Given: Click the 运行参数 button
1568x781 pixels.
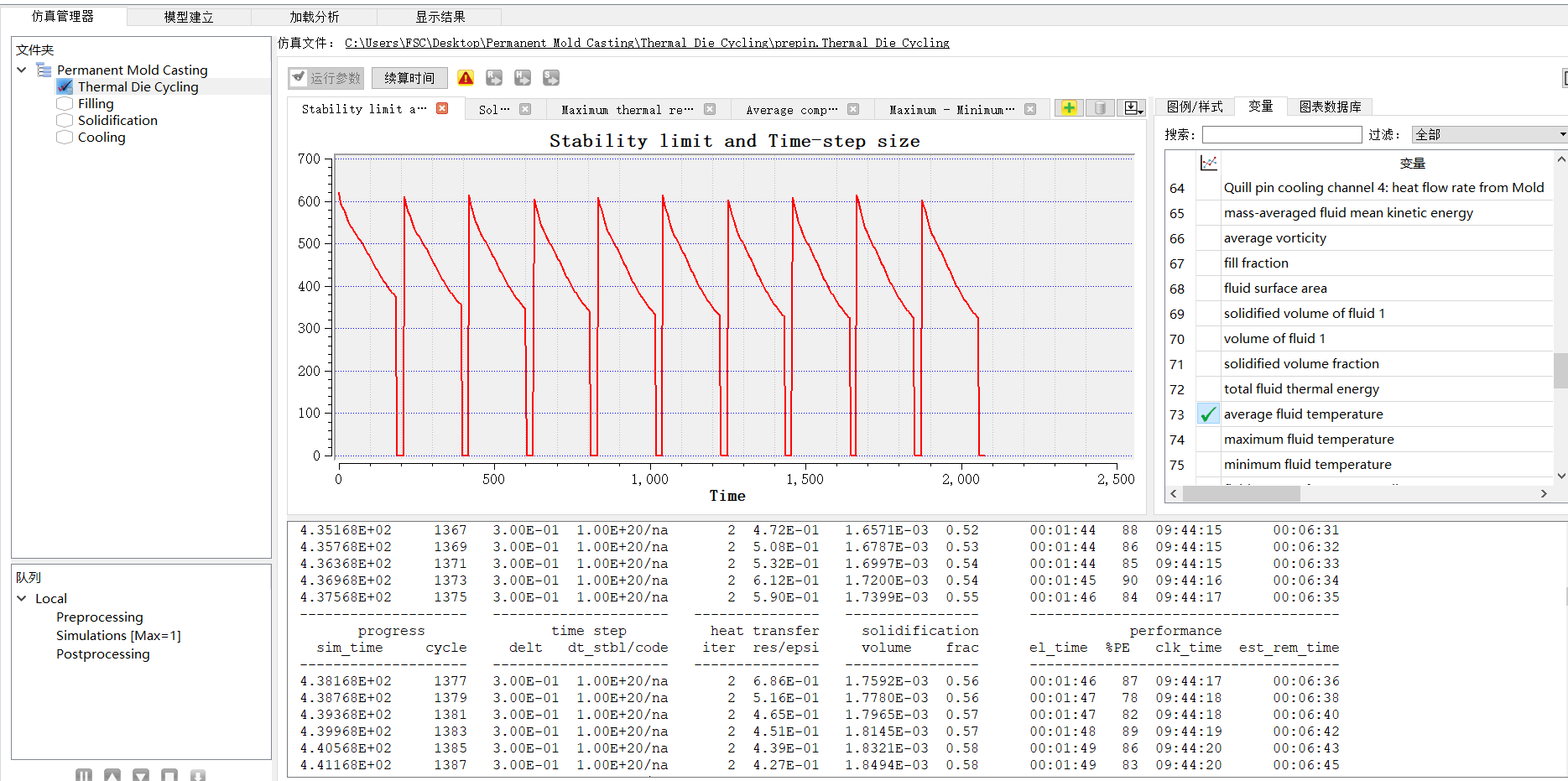Looking at the screenshot, I should pyautogui.click(x=326, y=78).
